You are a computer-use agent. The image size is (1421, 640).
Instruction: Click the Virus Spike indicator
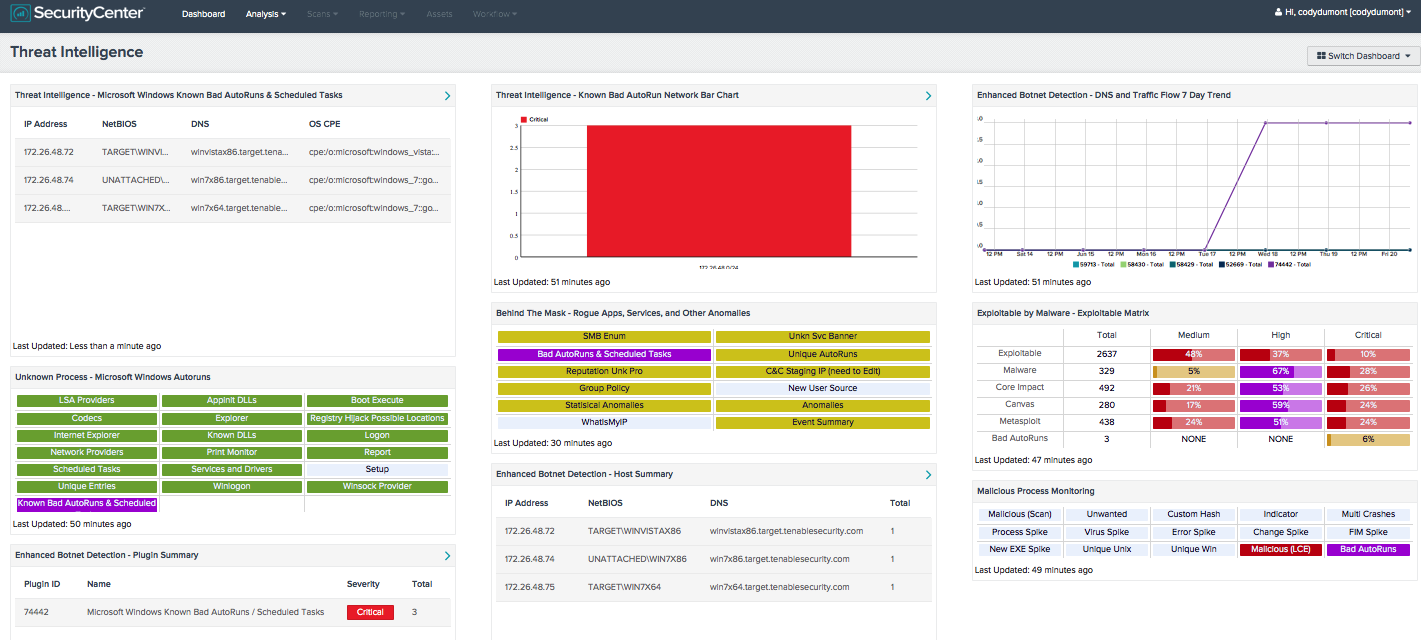[1107, 532]
